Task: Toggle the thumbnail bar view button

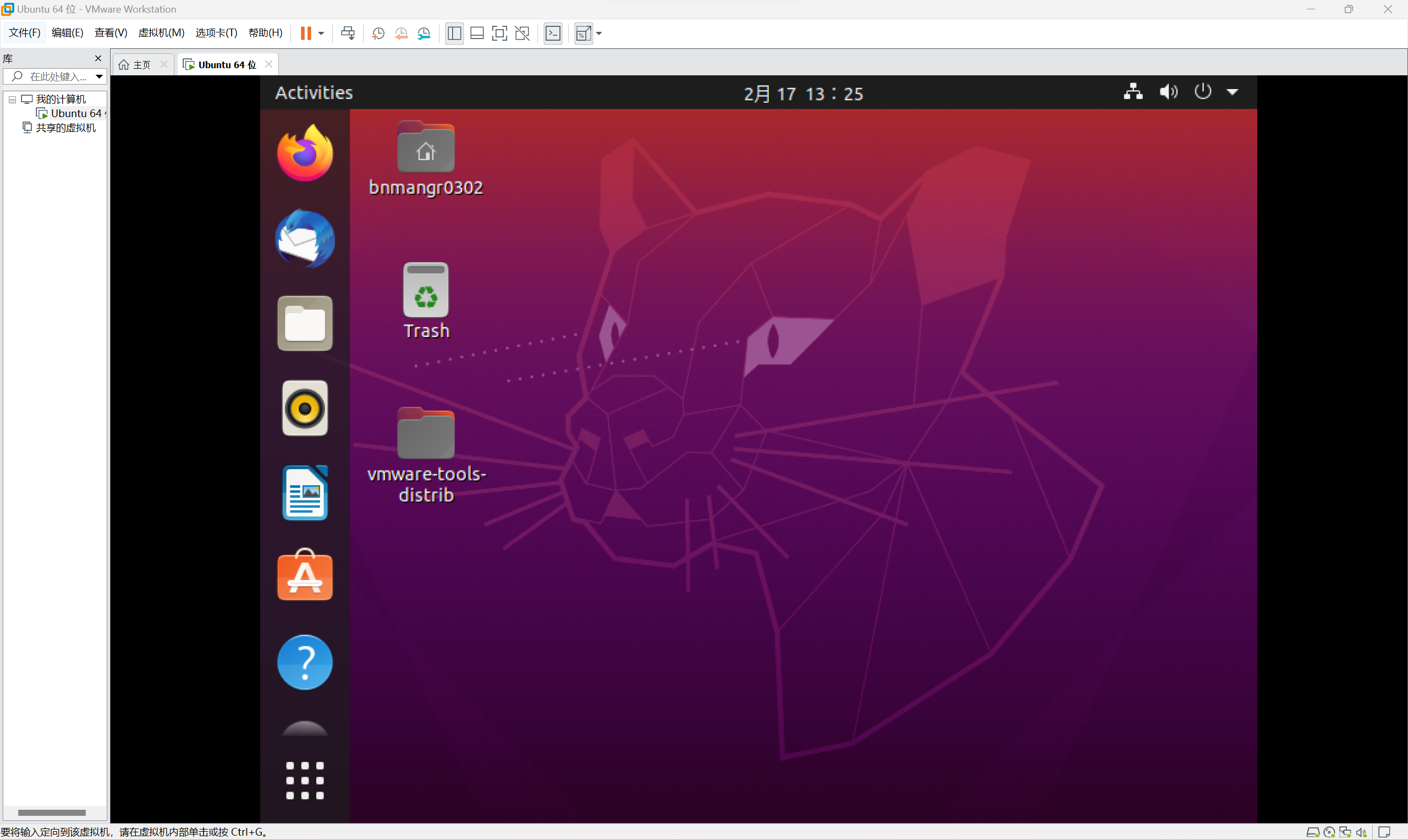Action: click(477, 34)
